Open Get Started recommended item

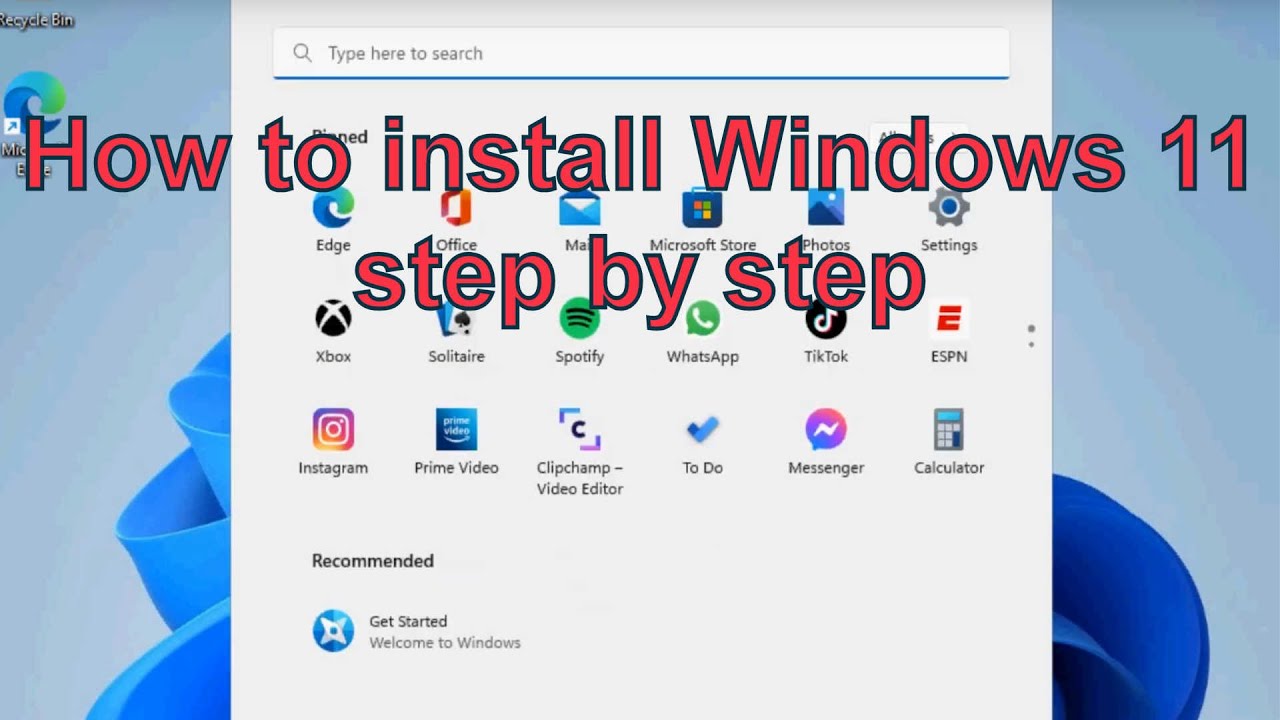[x=416, y=632]
